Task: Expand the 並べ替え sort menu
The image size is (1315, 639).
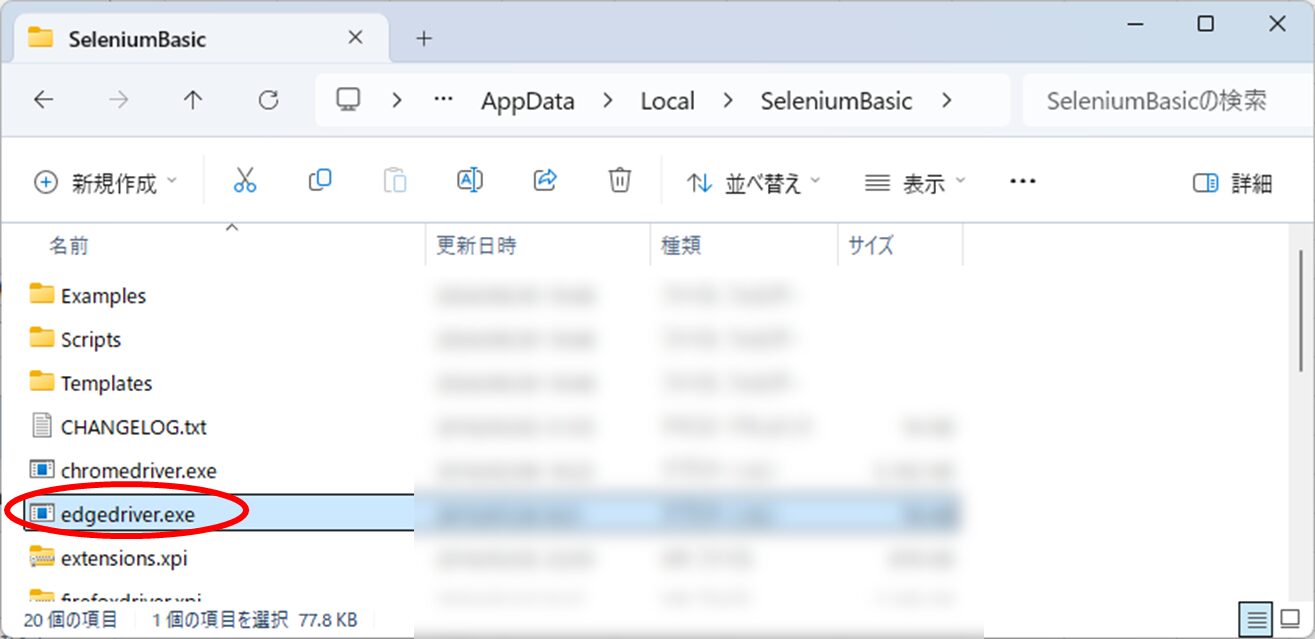Action: [x=753, y=183]
